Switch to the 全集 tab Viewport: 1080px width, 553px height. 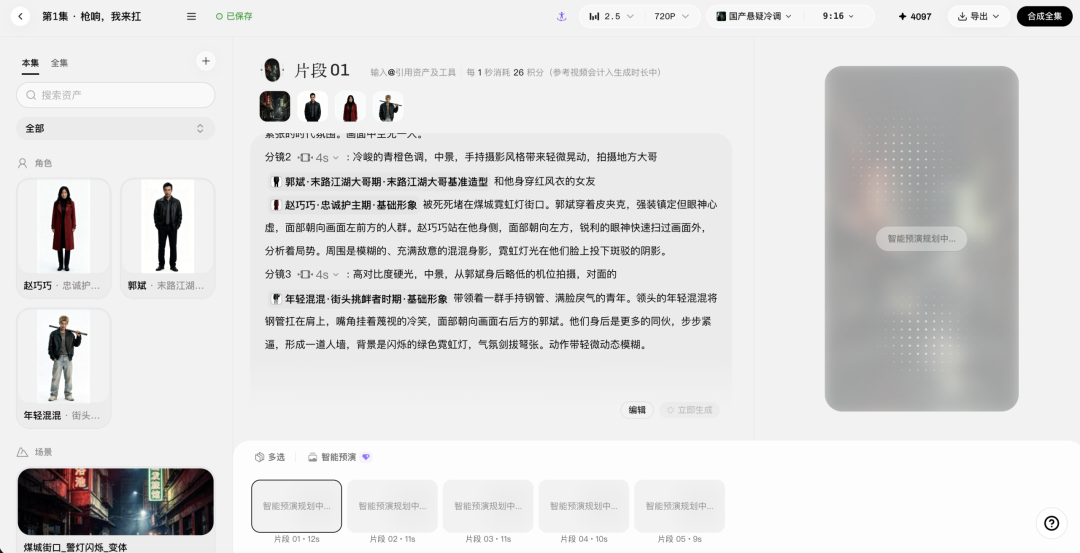click(x=59, y=63)
